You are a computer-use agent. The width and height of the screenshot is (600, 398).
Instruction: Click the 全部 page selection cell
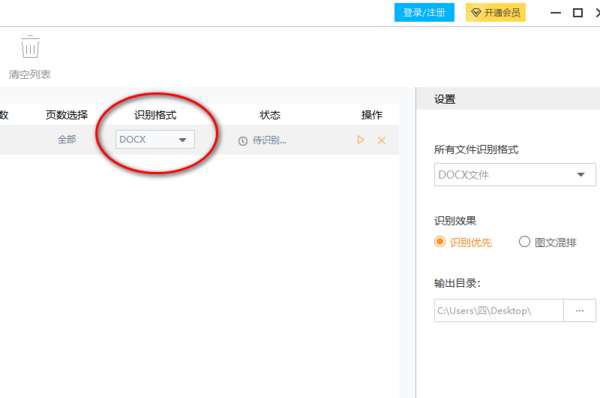67,140
